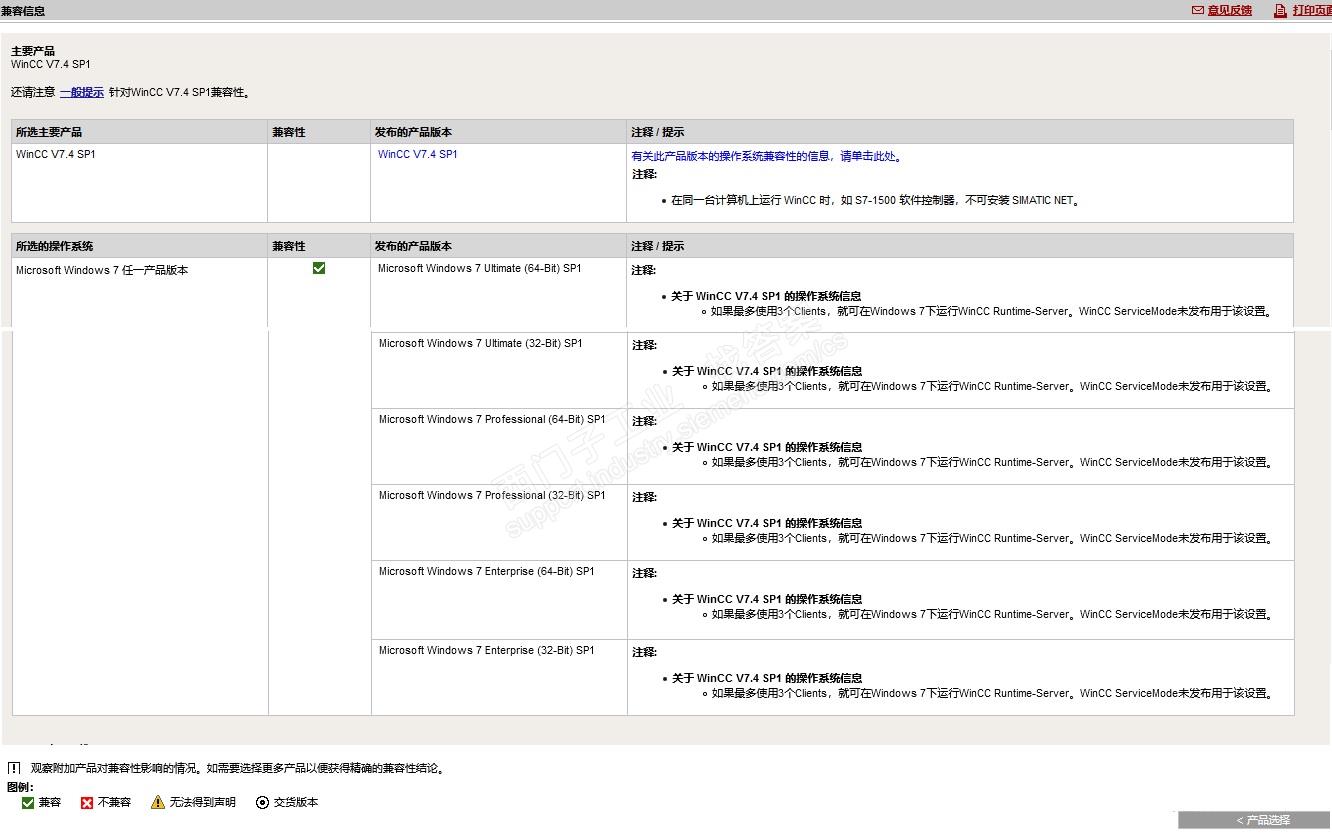1332x837 pixels.
Task: Click 关于 WinCC V7.4 SP1 的操作系统信息 in the Enterprise (32-Bit) row
Action: [x=767, y=678]
